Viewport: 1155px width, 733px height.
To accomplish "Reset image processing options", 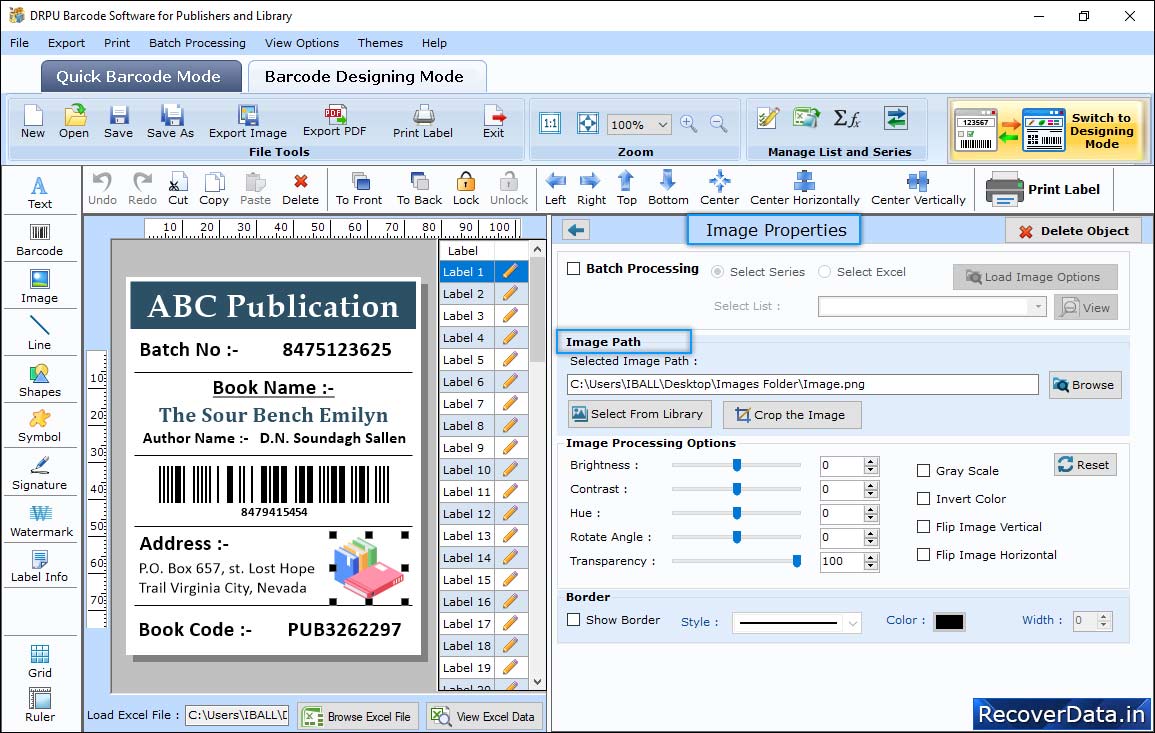I will click(x=1085, y=465).
